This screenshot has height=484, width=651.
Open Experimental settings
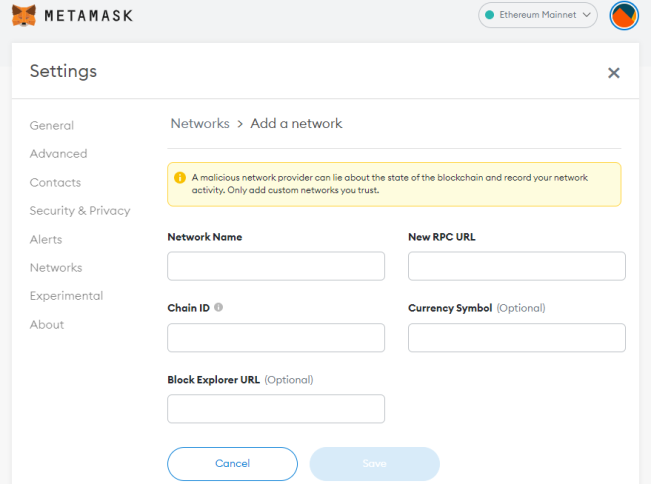[66, 296]
